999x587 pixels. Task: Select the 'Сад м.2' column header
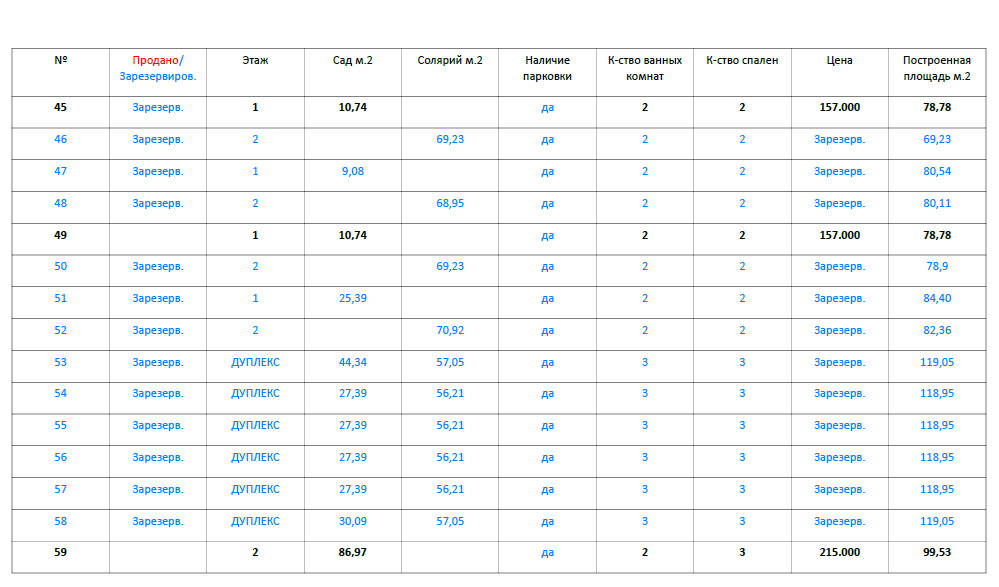[353, 60]
